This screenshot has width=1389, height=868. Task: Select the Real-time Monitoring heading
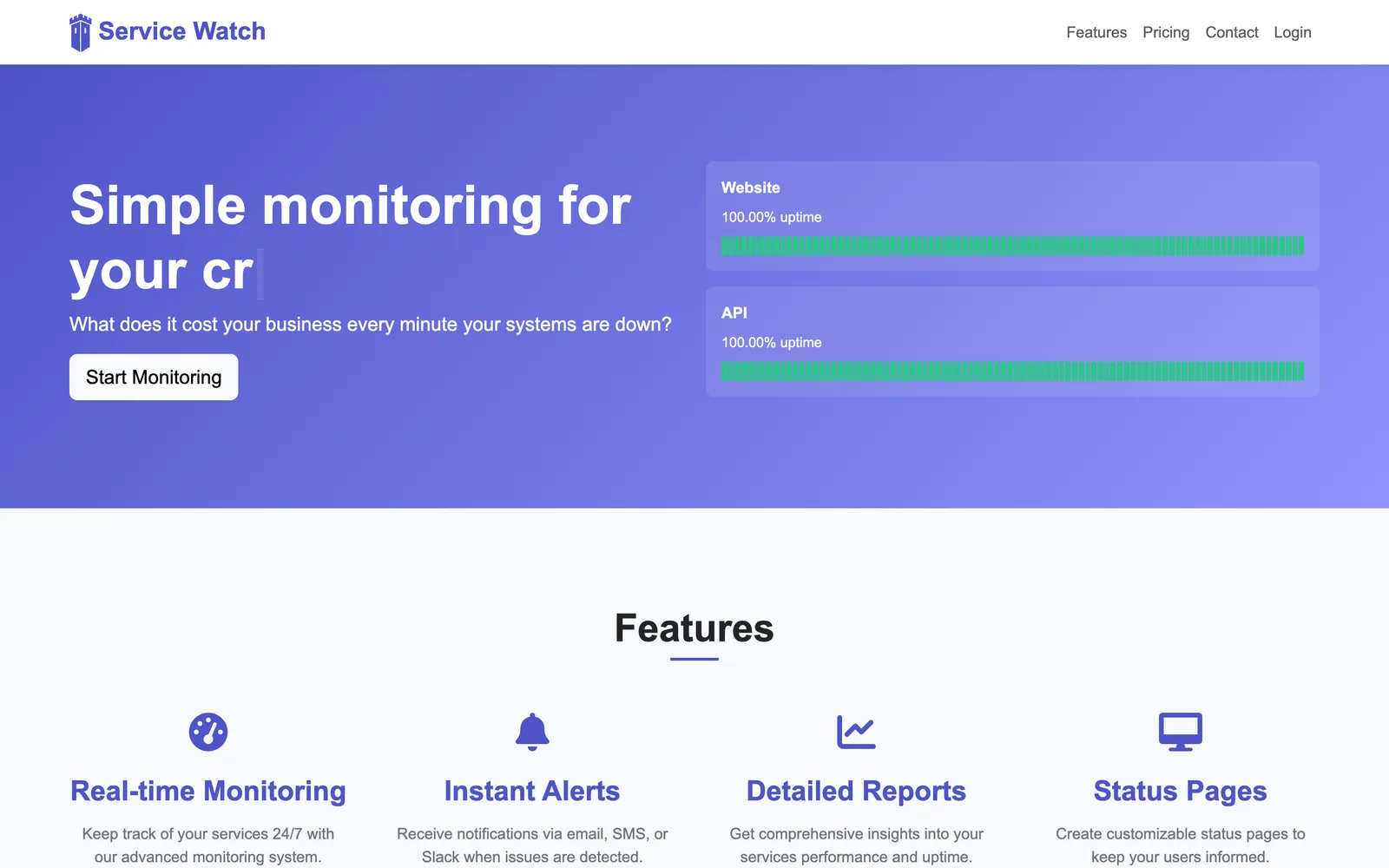tap(208, 791)
